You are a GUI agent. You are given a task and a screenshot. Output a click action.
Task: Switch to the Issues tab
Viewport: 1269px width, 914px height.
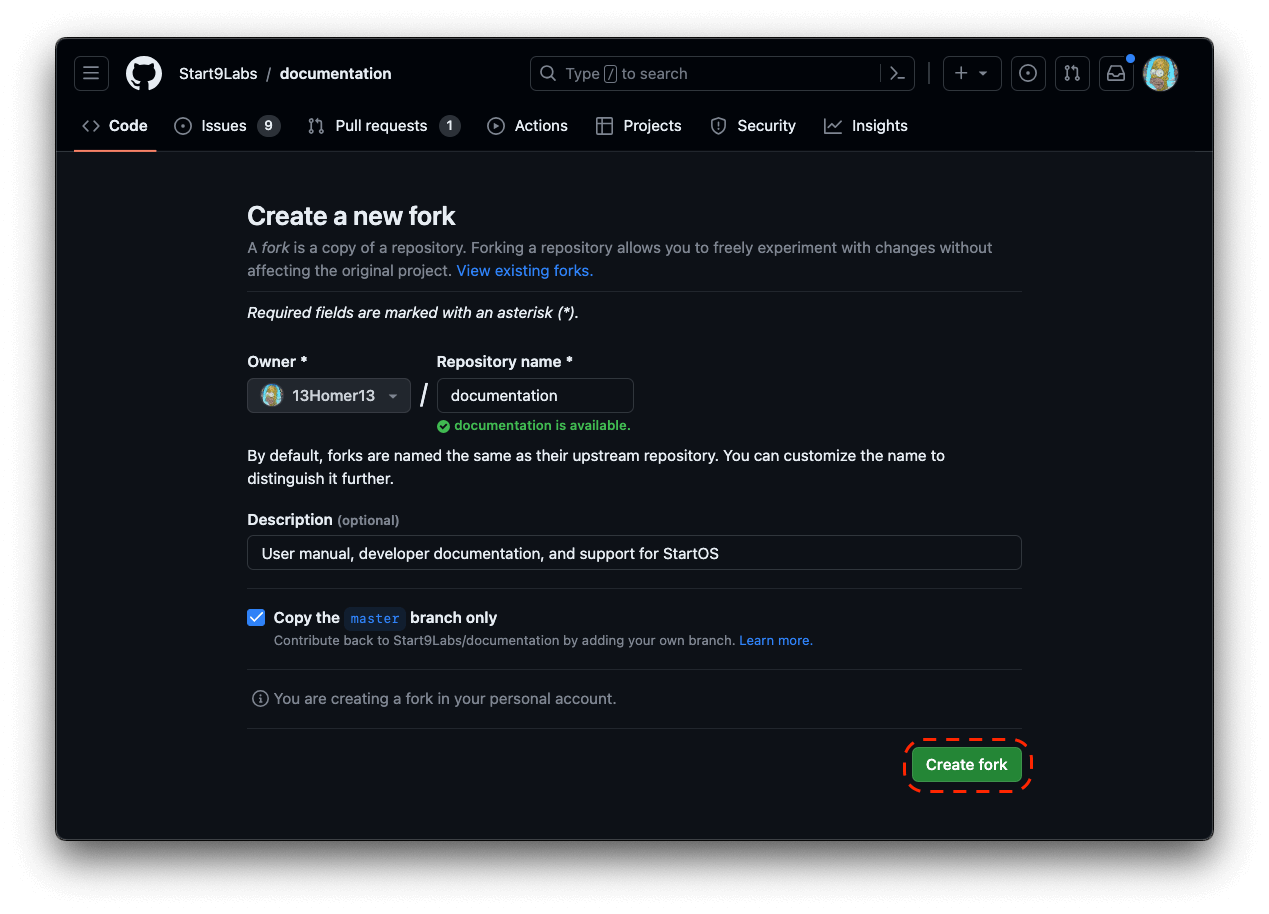(225, 126)
